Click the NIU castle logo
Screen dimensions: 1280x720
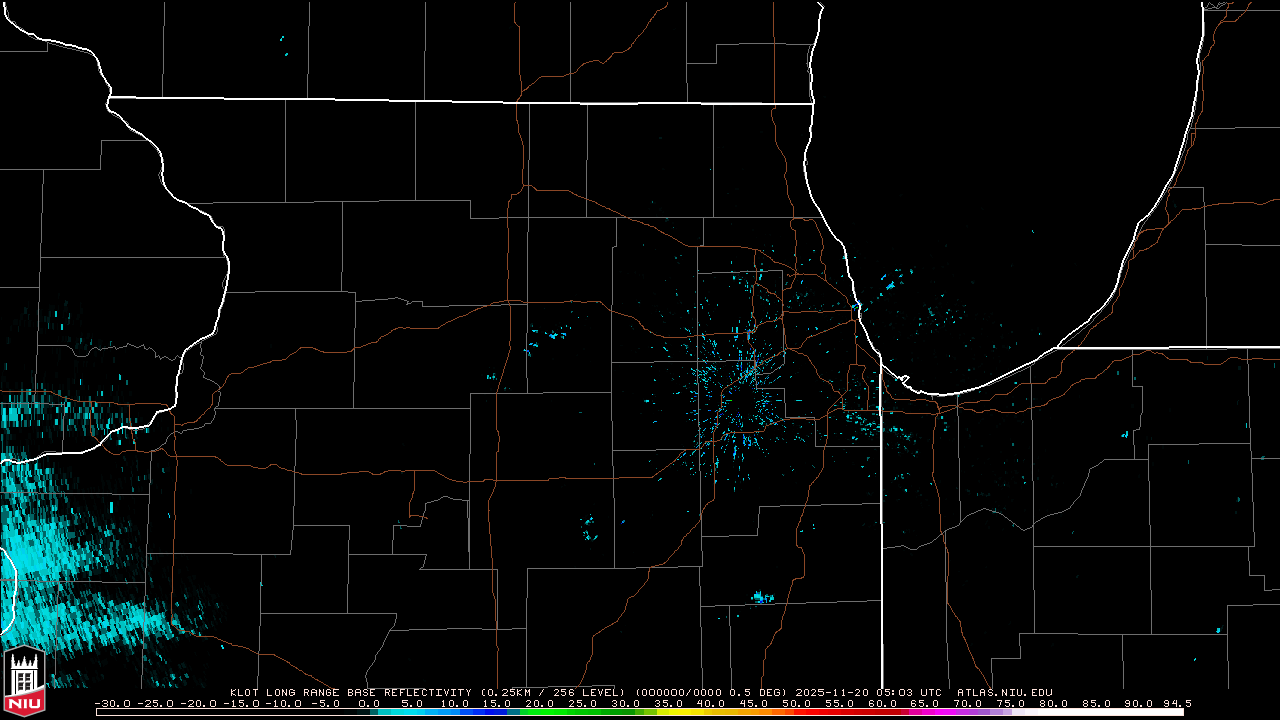coord(25,673)
